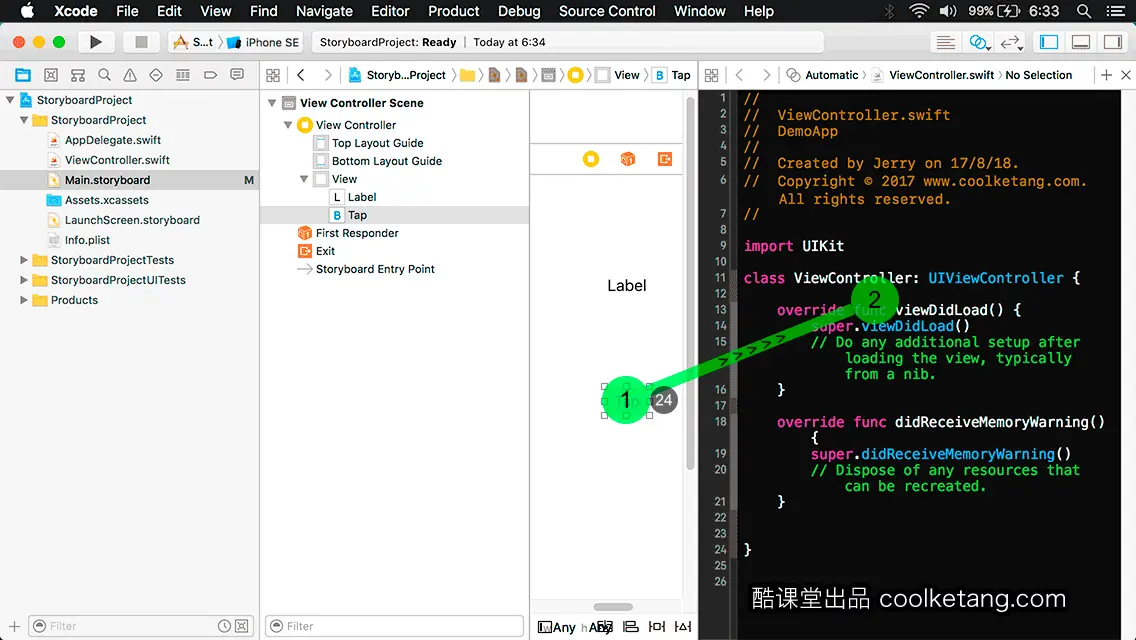This screenshot has height=640, width=1136.
Task: Open the Symbol navigator
Action: click(78, 75)
